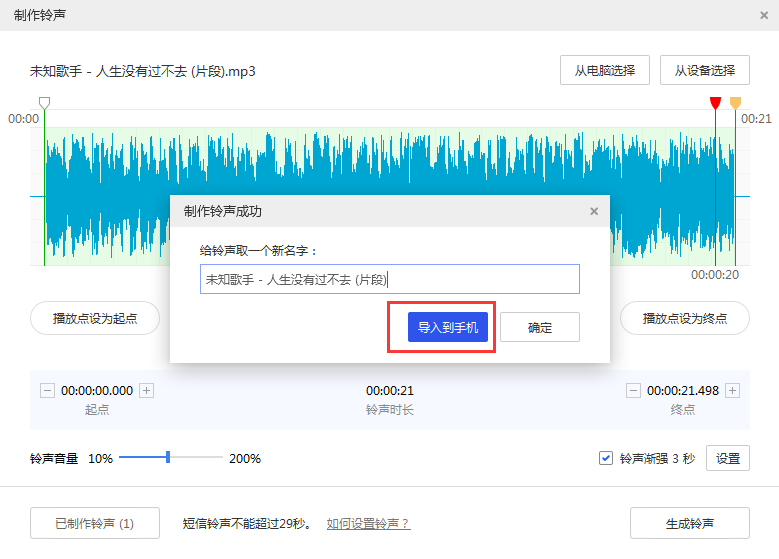Viewport: 779px width, 559px height.
Task: Decrease start time with minus button
Action: click(47, 391)
